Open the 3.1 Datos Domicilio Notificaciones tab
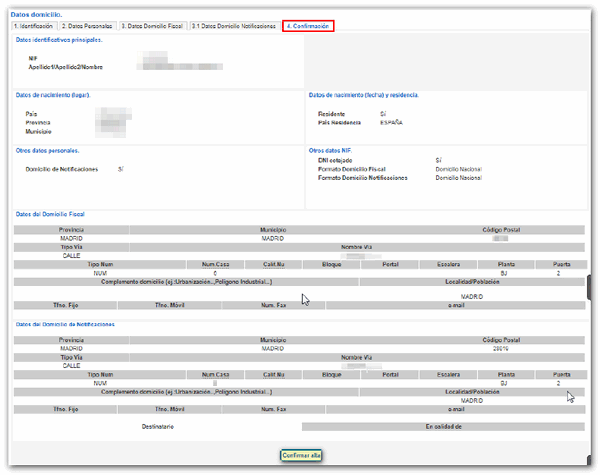The height and width of the screenshot is (475, 600). 234,26
